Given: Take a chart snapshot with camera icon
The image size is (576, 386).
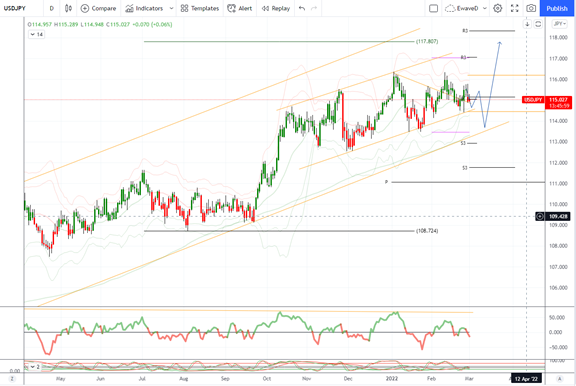Looking at the screenshot, I should (x=531, y=8).
